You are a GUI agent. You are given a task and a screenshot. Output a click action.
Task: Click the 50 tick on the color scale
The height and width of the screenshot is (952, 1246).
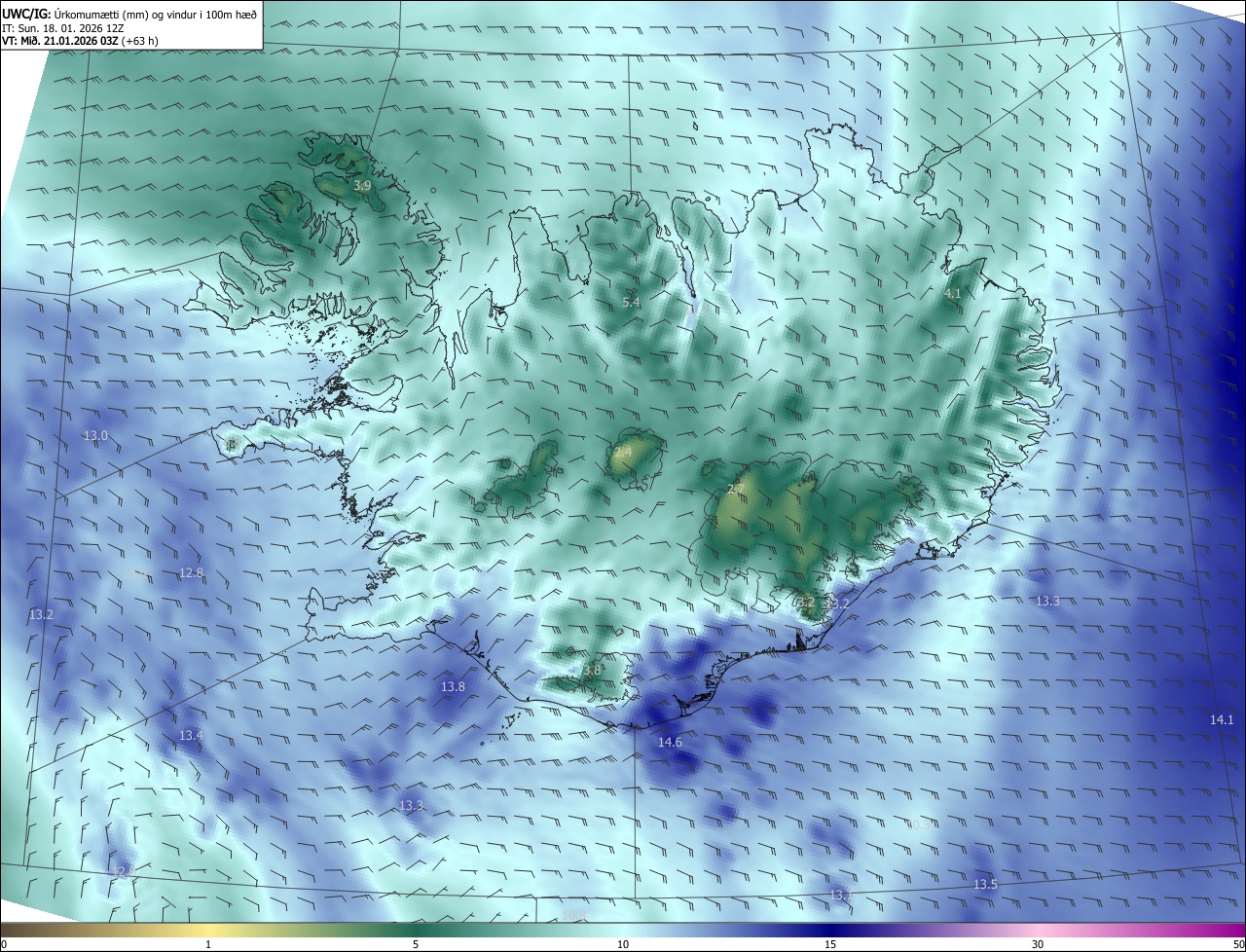(x=1238, y=944)
